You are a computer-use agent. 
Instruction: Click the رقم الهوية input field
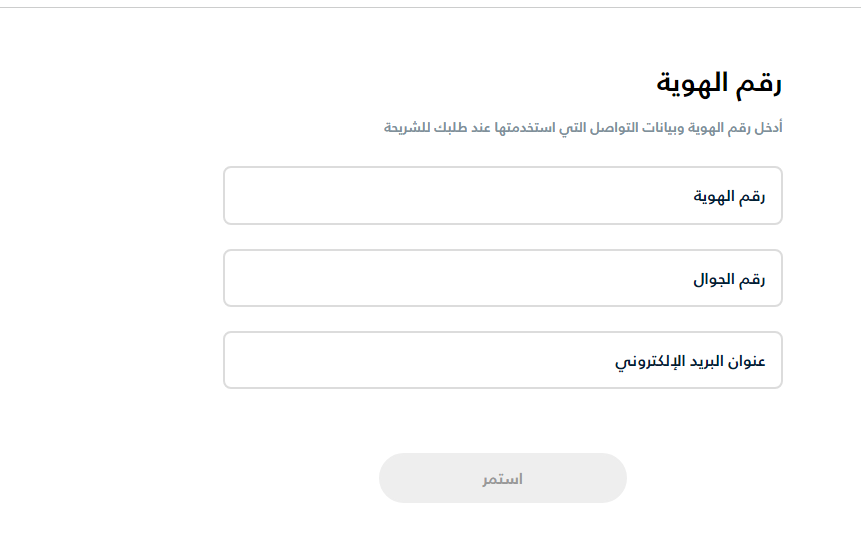tap(502, 196)
